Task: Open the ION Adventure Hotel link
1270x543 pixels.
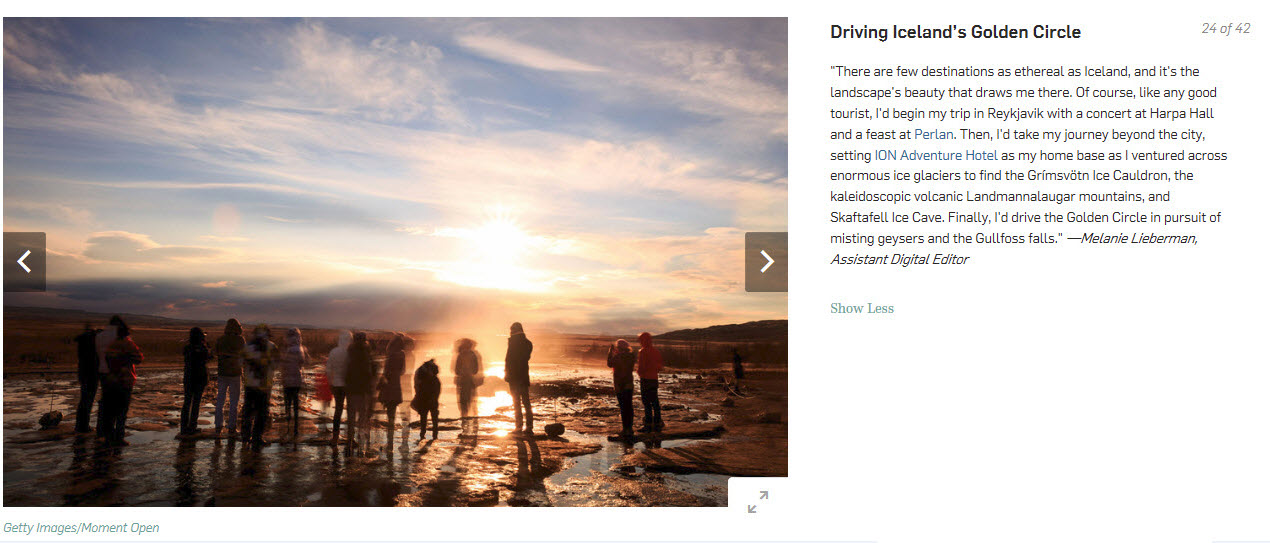Action: tap(936, 155)
